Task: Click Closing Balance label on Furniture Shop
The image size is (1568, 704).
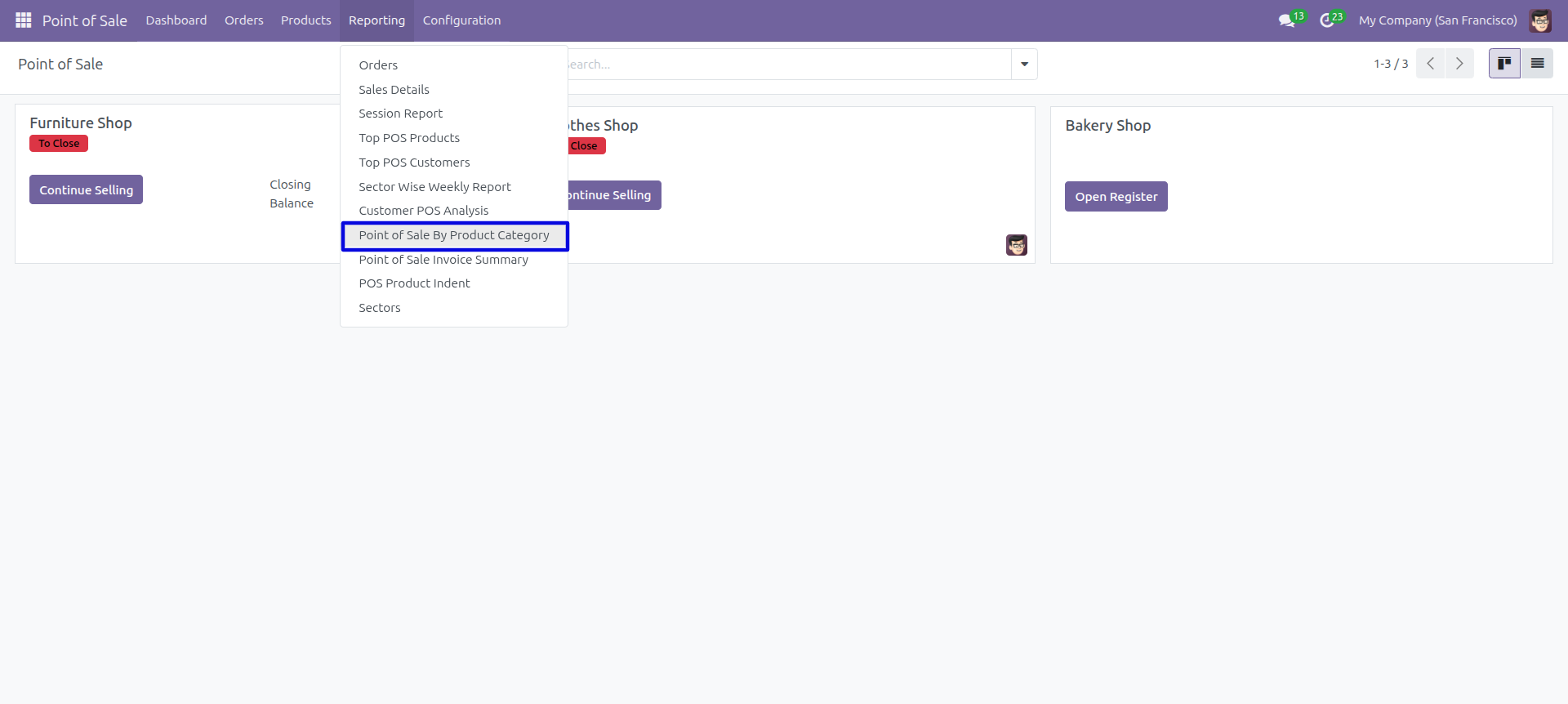Action: (x=292, y=194)
